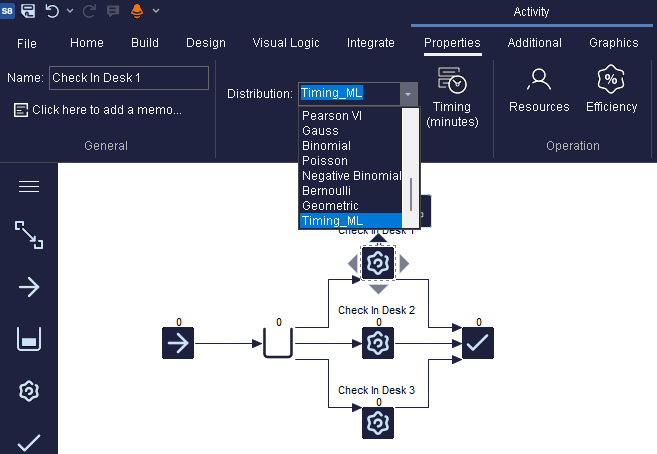Open the Efficiency settings
This screenshot has height=454, width=657.
point(611,90)
